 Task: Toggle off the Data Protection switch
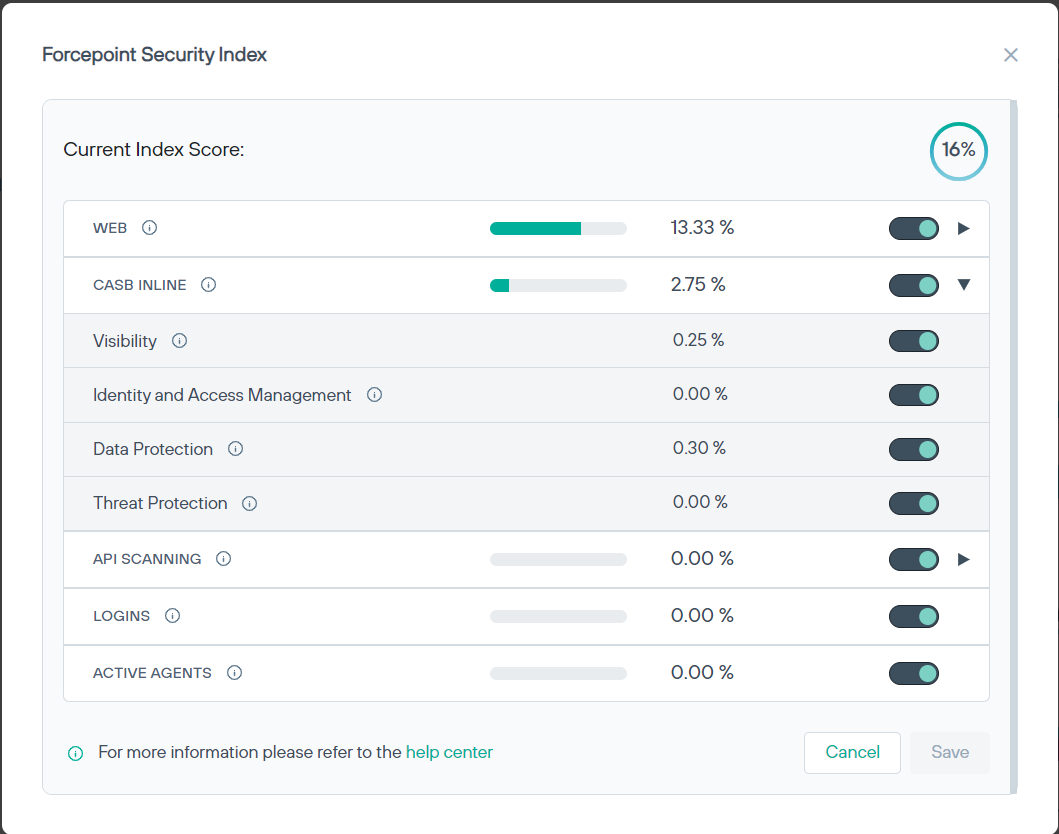(x=914, y=449)
